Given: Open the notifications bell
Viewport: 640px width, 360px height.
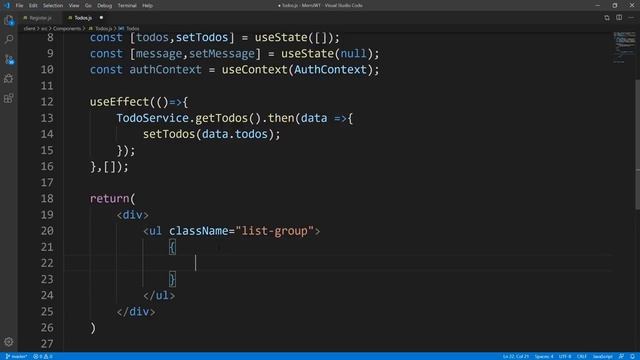Looking at the screenshot, I should pos(632,356).
